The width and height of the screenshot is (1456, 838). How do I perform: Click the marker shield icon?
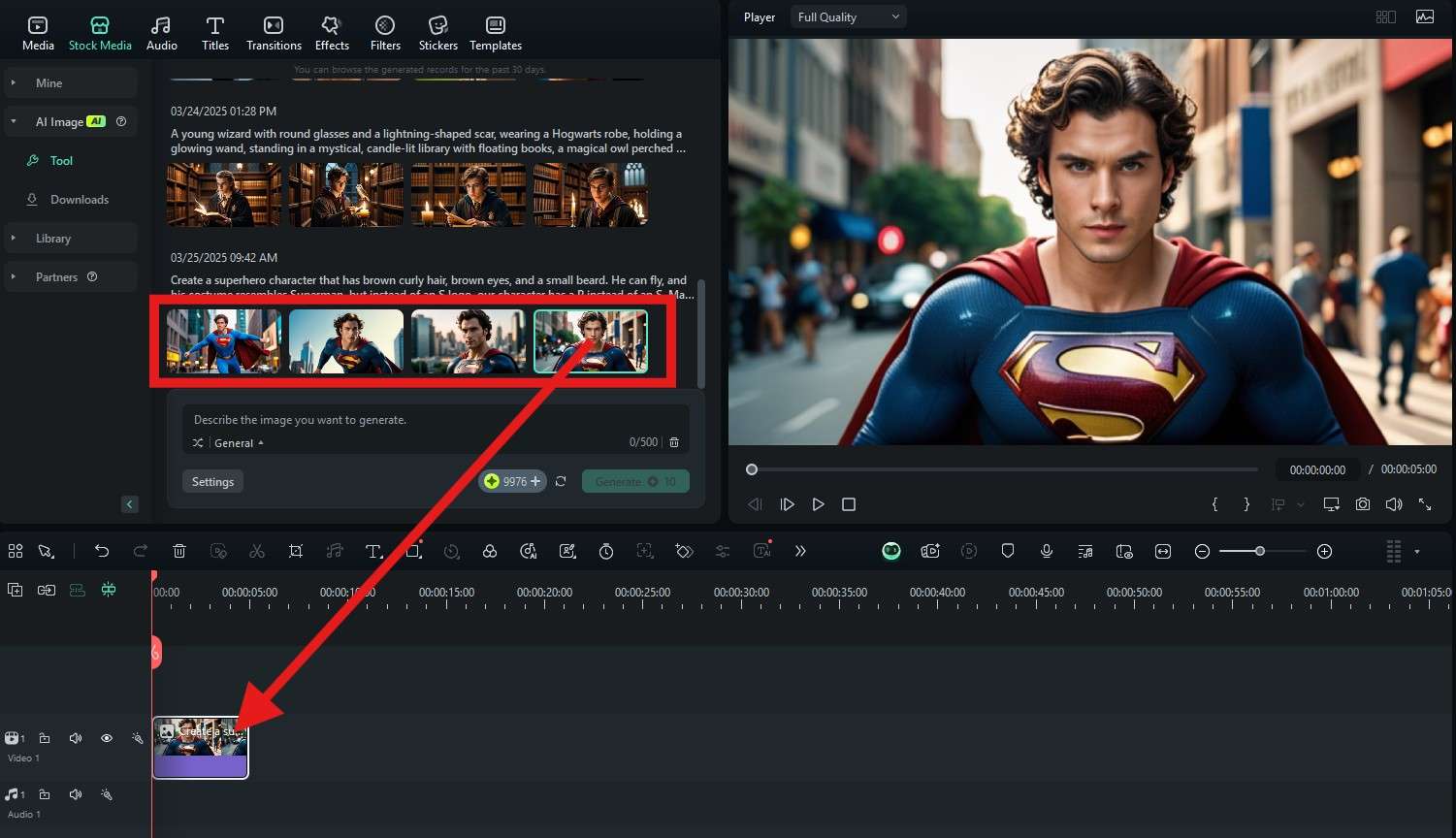pos(1008,551)
